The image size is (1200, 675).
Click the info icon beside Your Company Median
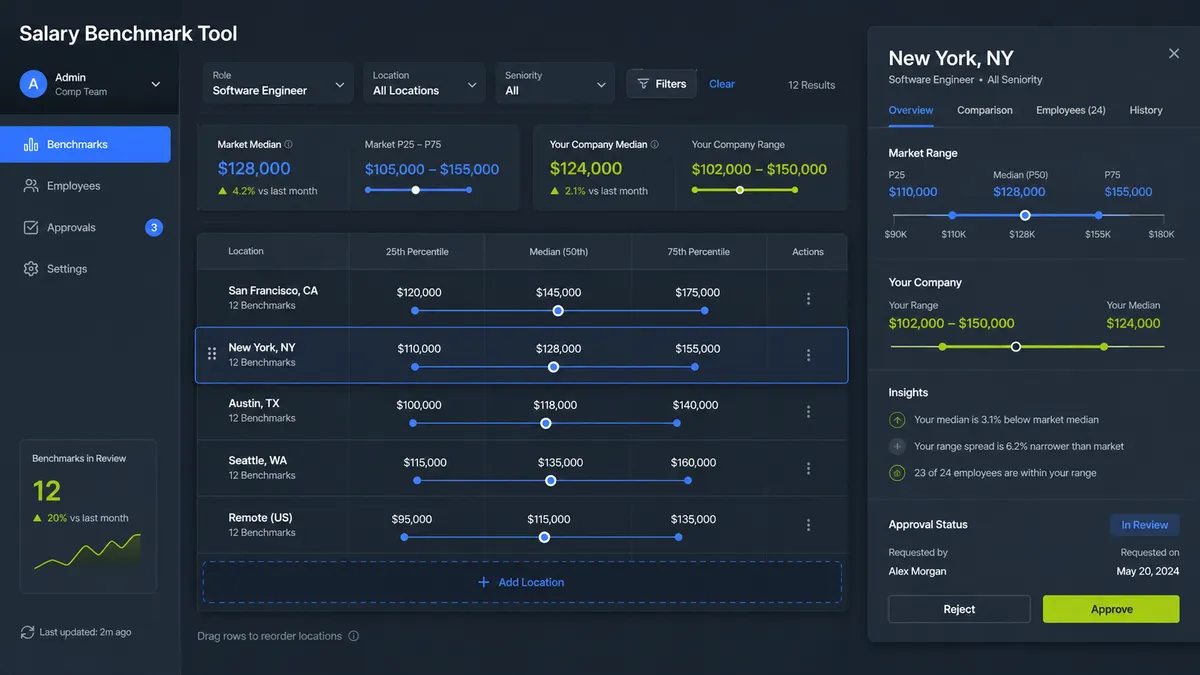(655, 145)
